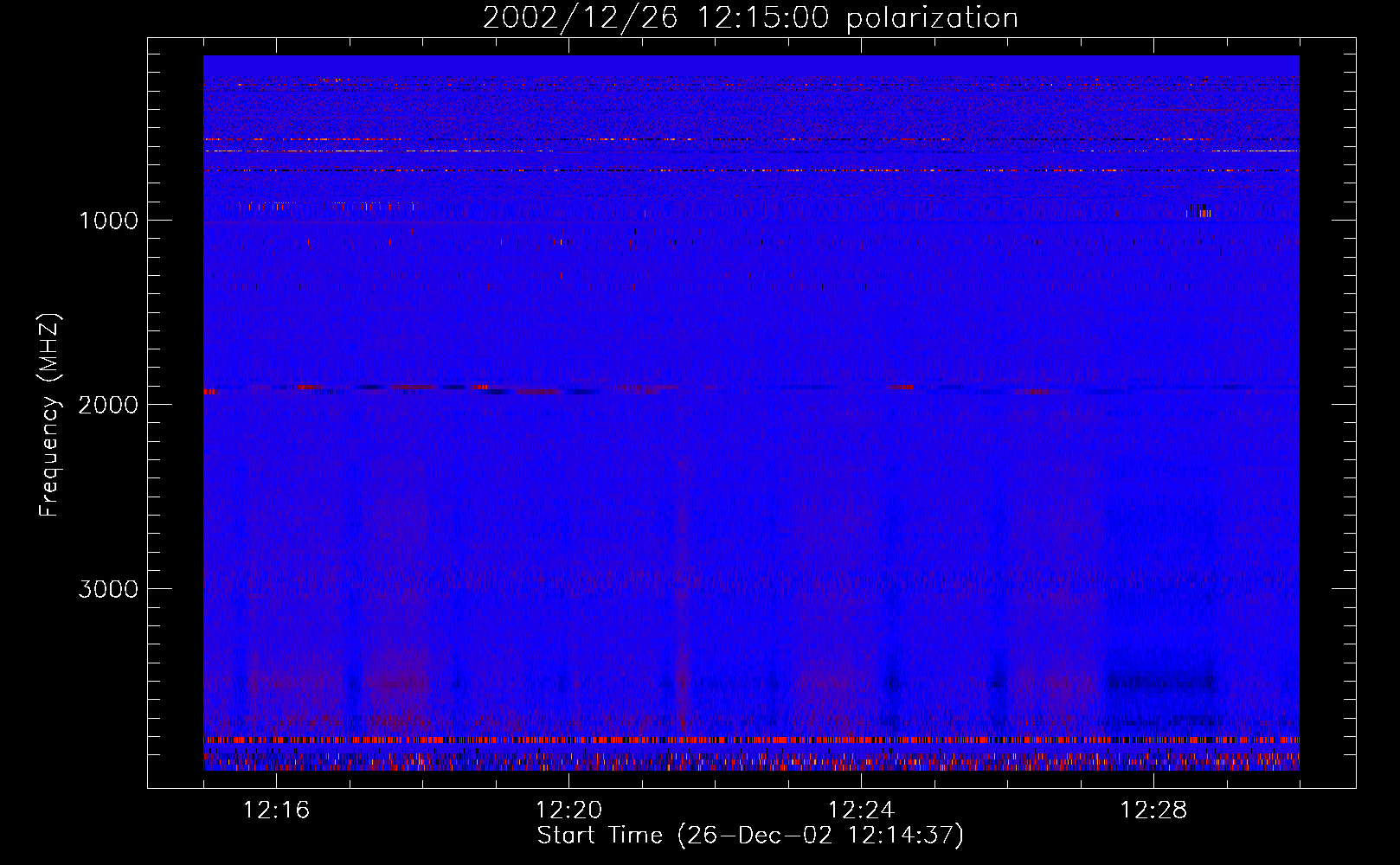Click the 1000 frequency tick label
Screen dimensions: 1400x865
[x=108, y=221]
